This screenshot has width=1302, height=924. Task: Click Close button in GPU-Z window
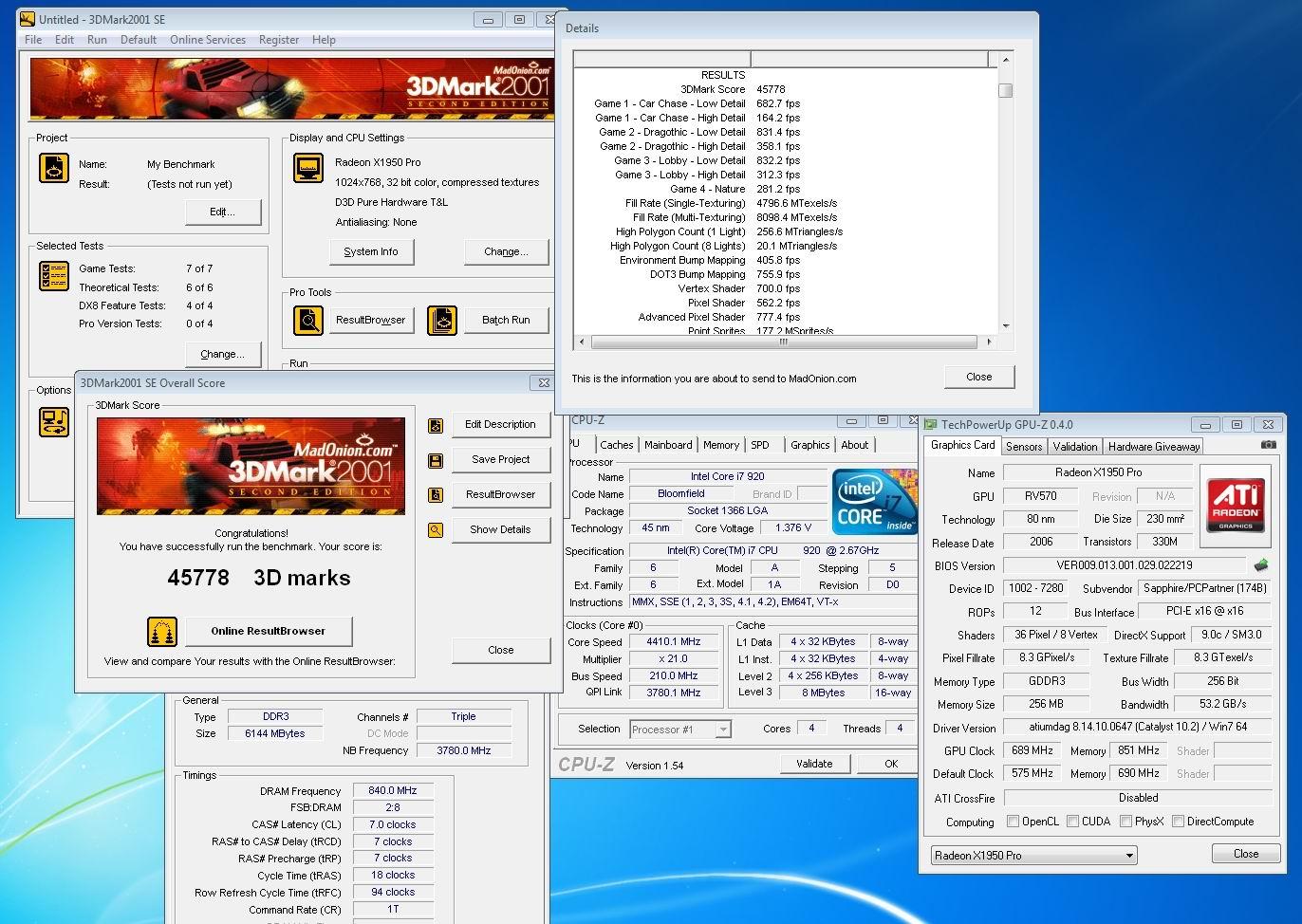1246,855
